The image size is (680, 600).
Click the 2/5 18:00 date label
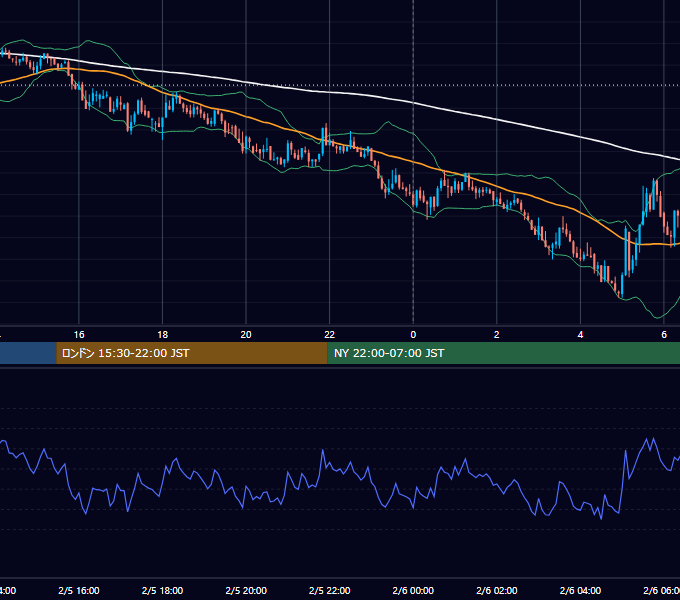click(x=162, y=591)
